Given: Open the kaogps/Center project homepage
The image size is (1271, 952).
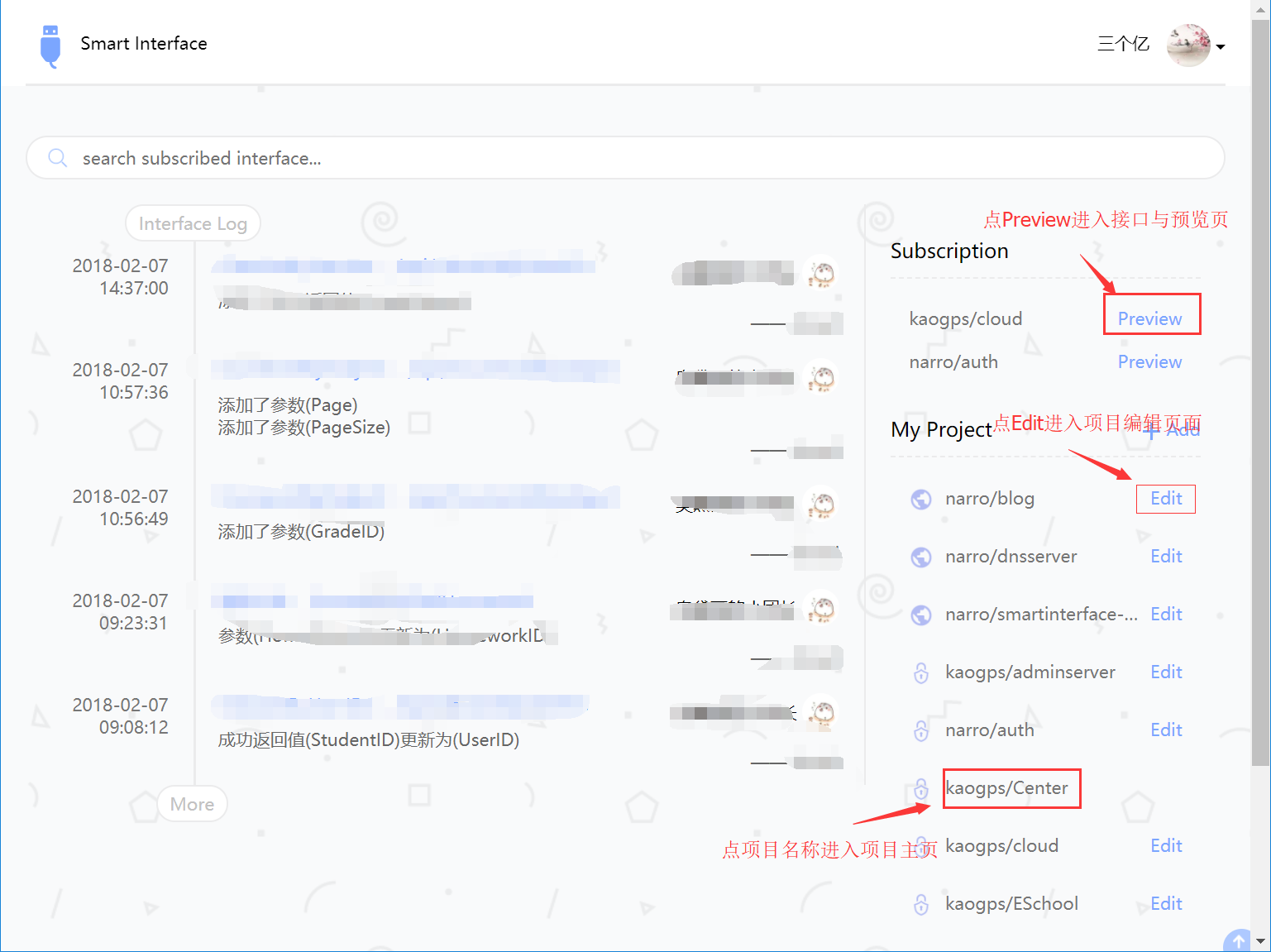Looking at the screenshot, I should [1006, 788].
